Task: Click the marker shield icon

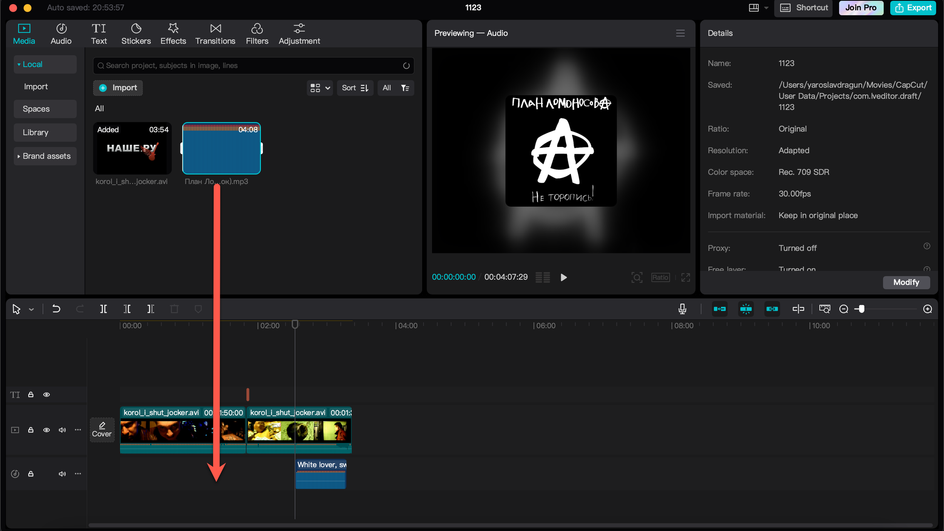Action: point(198,309)
